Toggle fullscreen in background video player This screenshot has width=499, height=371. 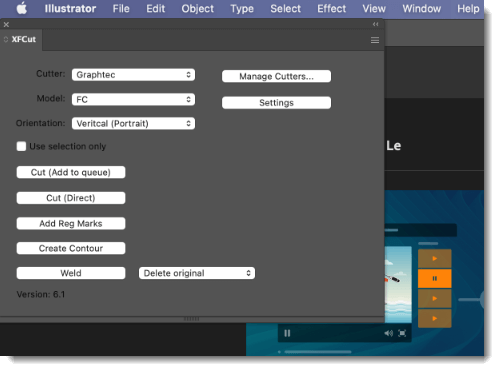coord(402,333)
